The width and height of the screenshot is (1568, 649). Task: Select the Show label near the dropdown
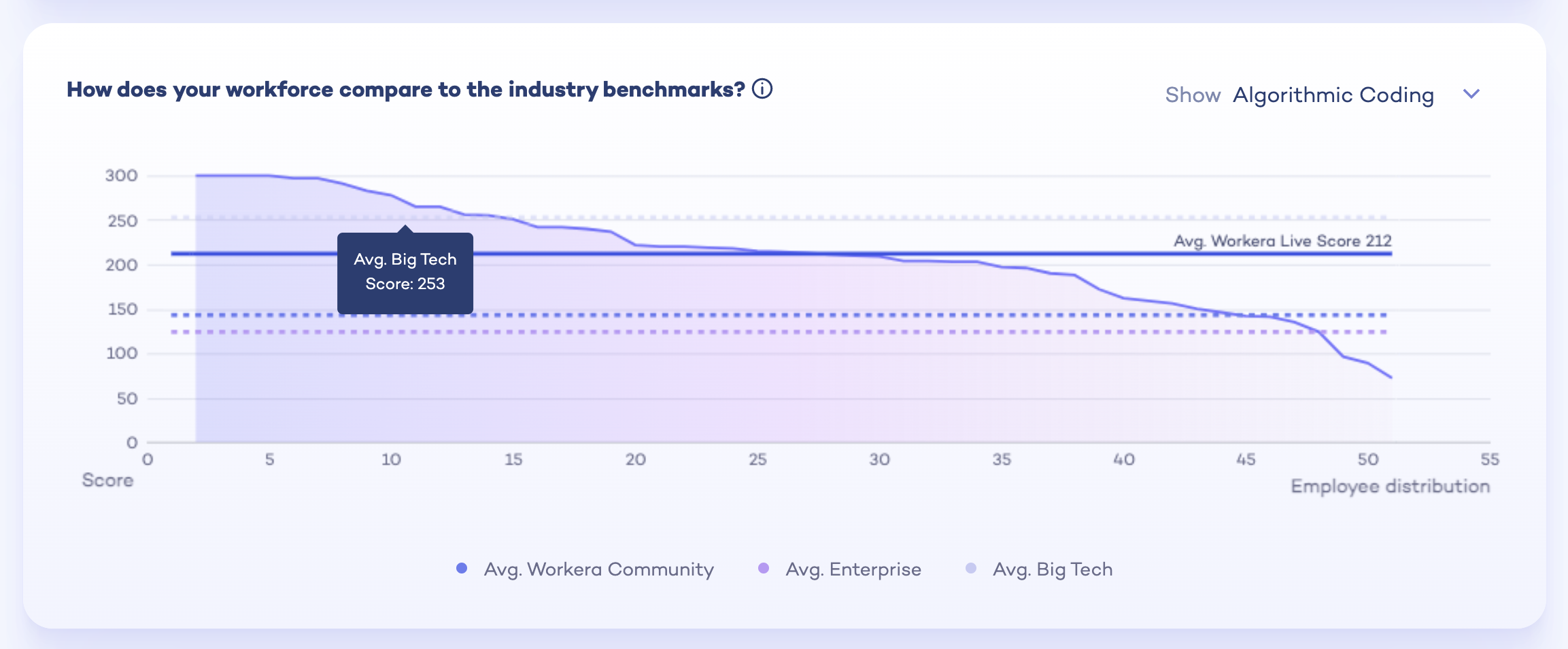(1193, 95)
